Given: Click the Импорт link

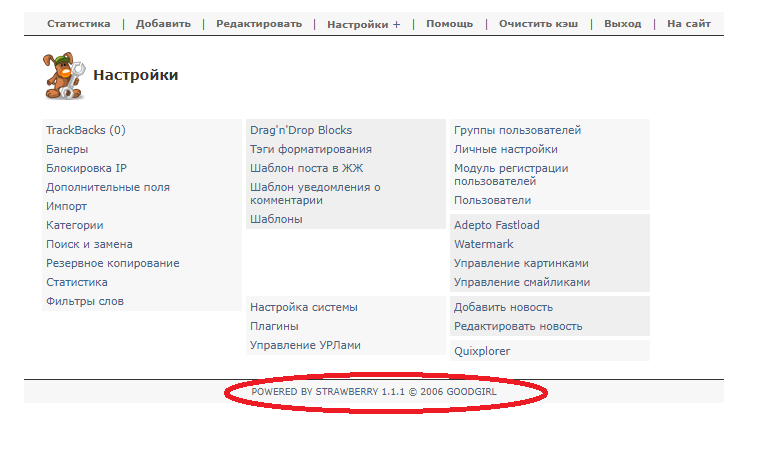Looking at the screenshot, I should (66, 206).
